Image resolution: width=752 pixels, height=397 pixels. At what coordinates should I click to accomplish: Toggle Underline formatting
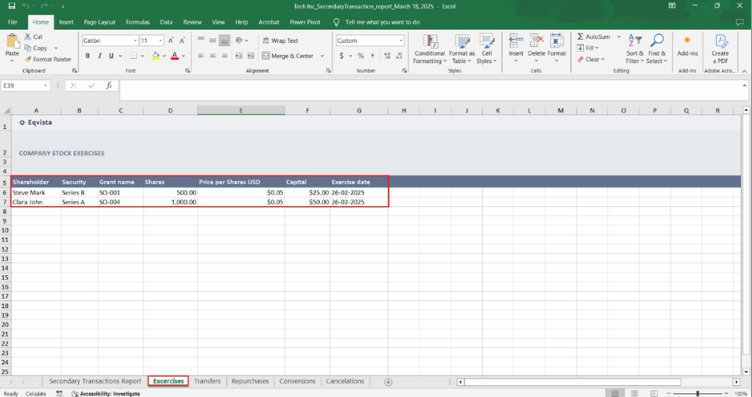[x=111, y=56]
